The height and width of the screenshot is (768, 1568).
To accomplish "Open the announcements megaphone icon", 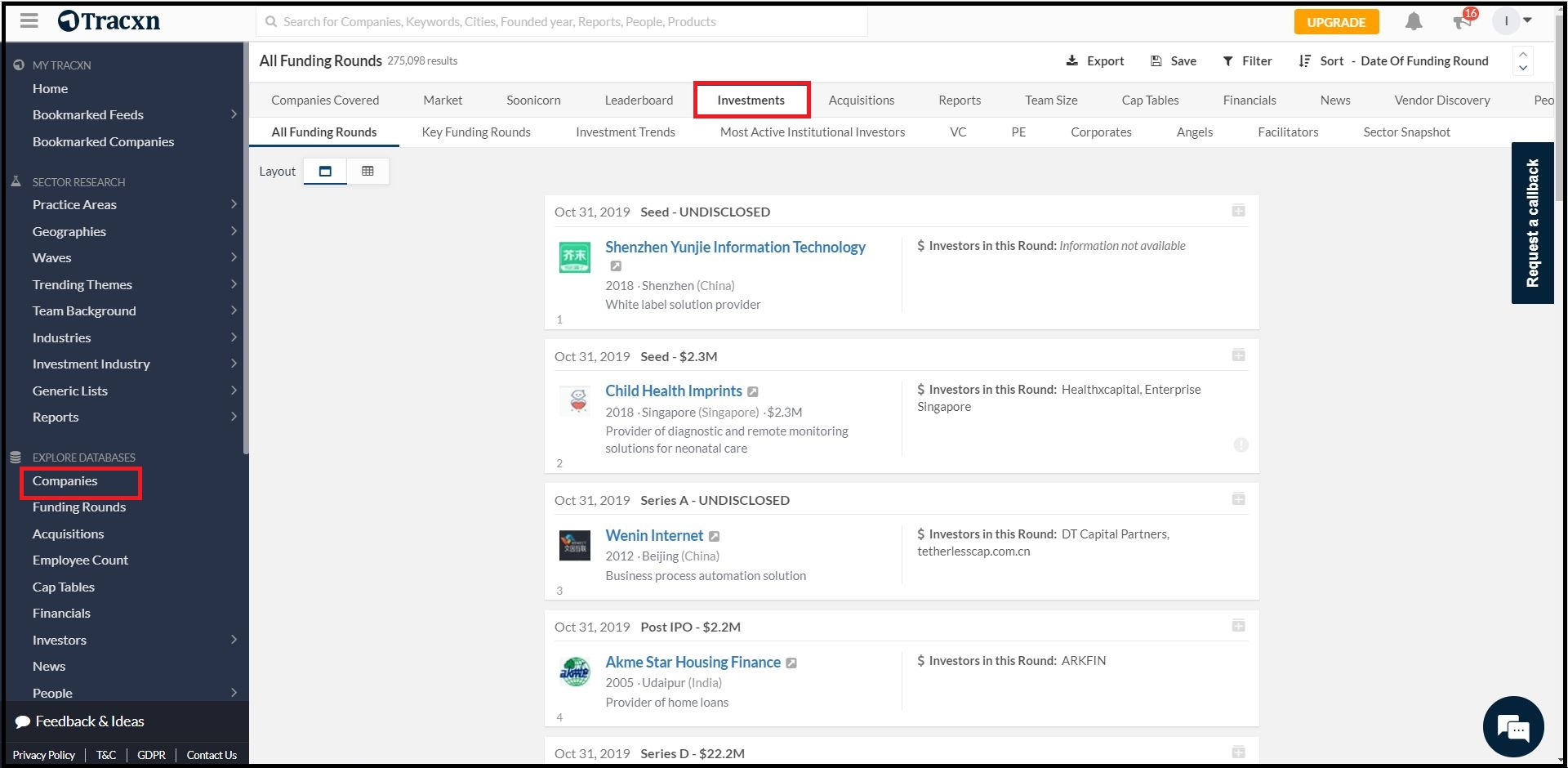I will (1462, 22).
